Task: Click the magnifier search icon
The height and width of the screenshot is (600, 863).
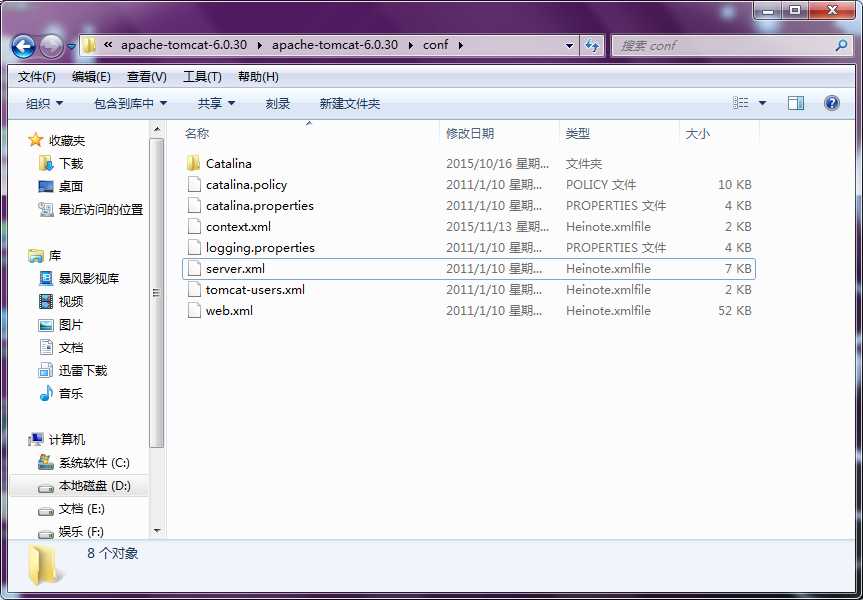Action: [x=841, y=46]
